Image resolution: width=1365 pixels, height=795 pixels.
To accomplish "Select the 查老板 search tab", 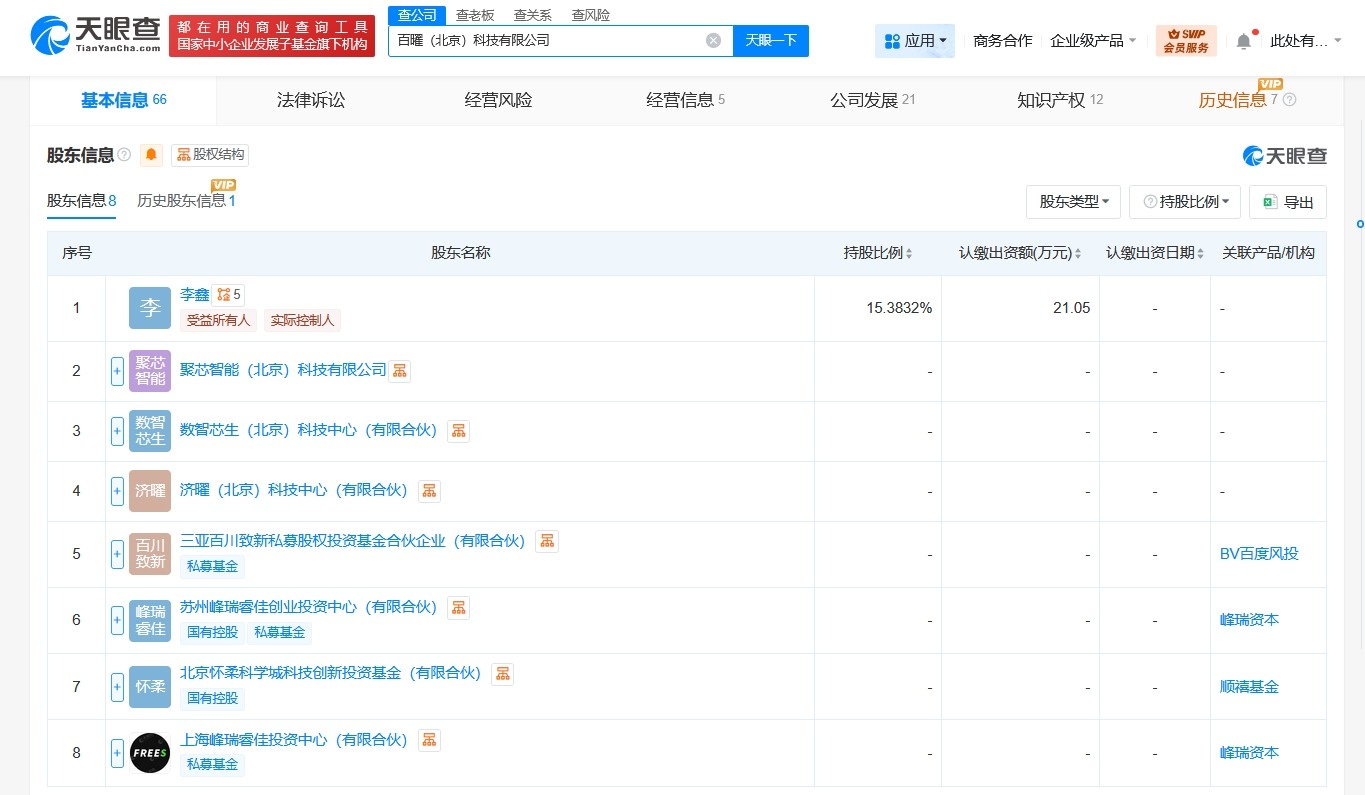I will pos(474,15).
